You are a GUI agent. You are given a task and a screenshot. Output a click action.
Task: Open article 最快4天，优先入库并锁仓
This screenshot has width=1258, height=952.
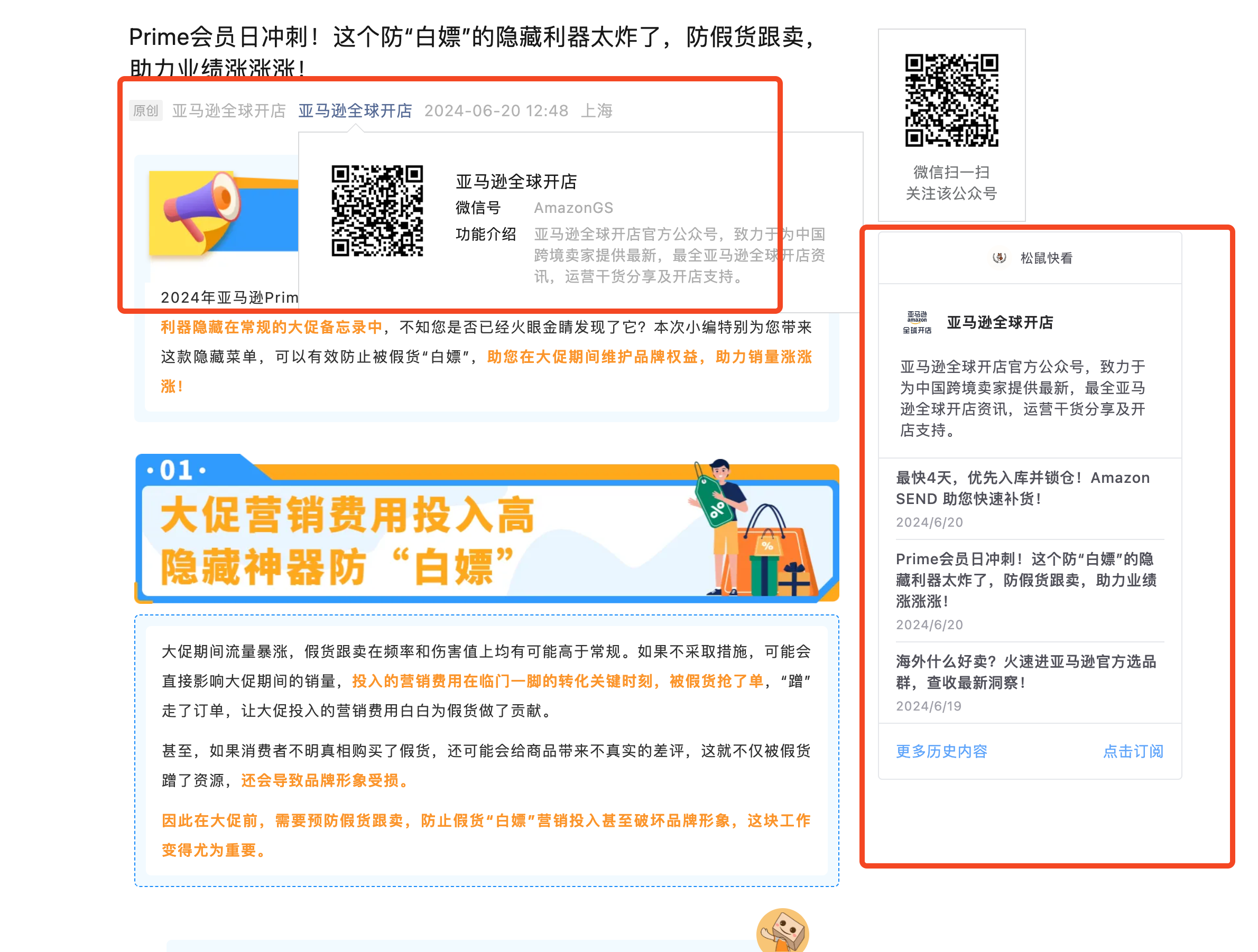1023,488
